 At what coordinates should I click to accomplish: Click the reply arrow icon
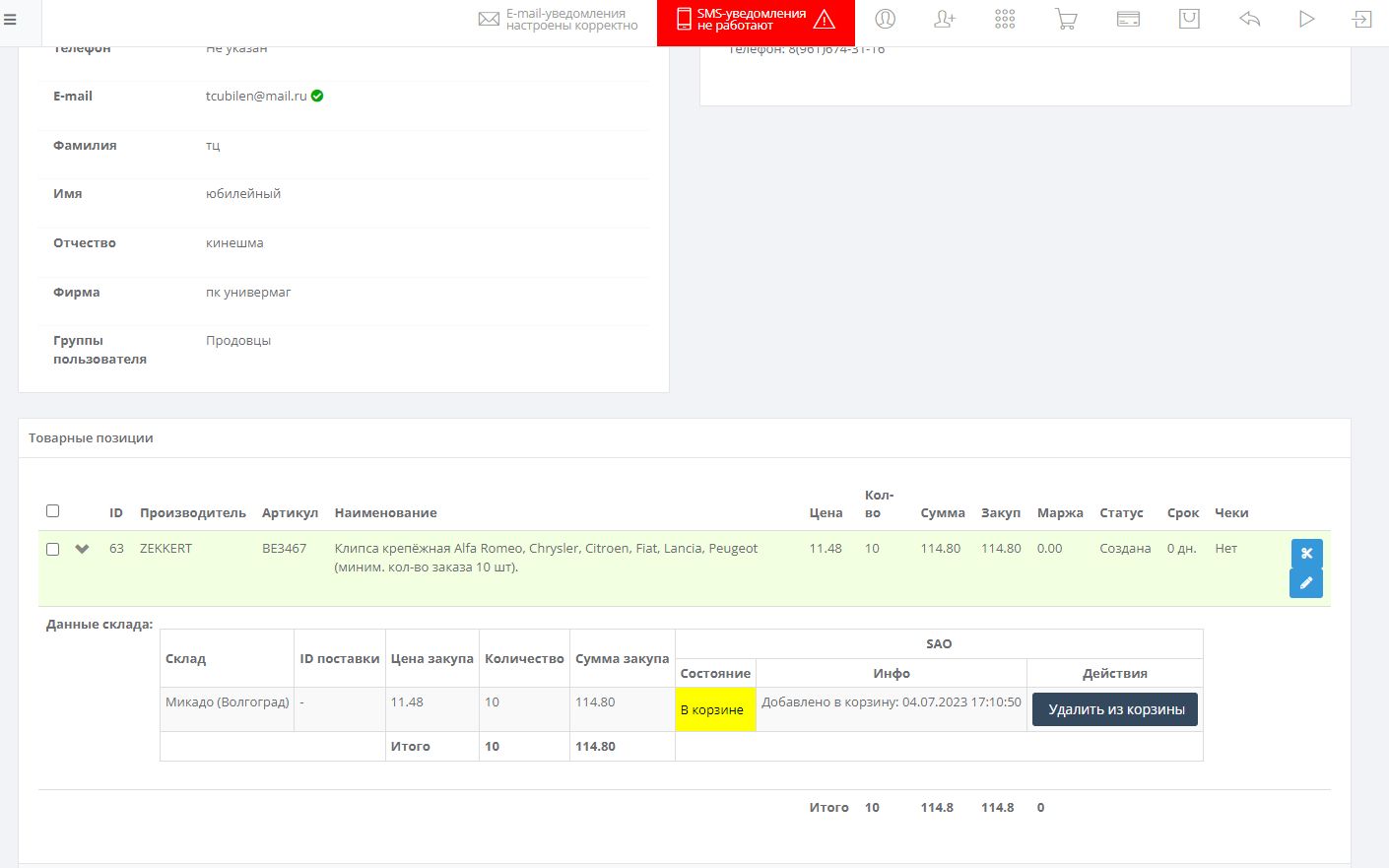(1250, 19)
